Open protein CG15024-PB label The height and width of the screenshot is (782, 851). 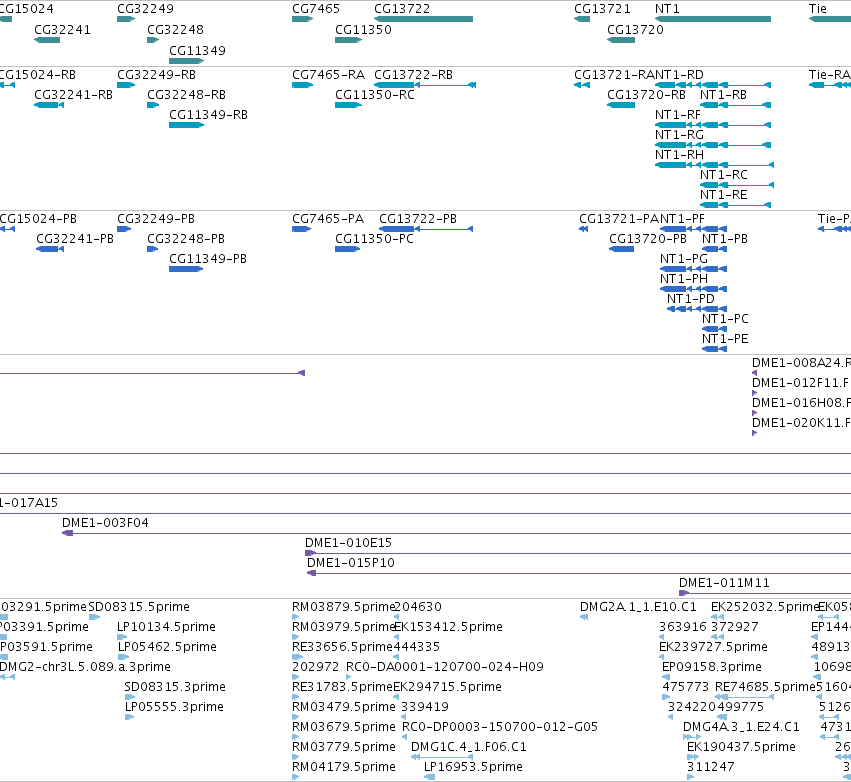tap(37, 219)
